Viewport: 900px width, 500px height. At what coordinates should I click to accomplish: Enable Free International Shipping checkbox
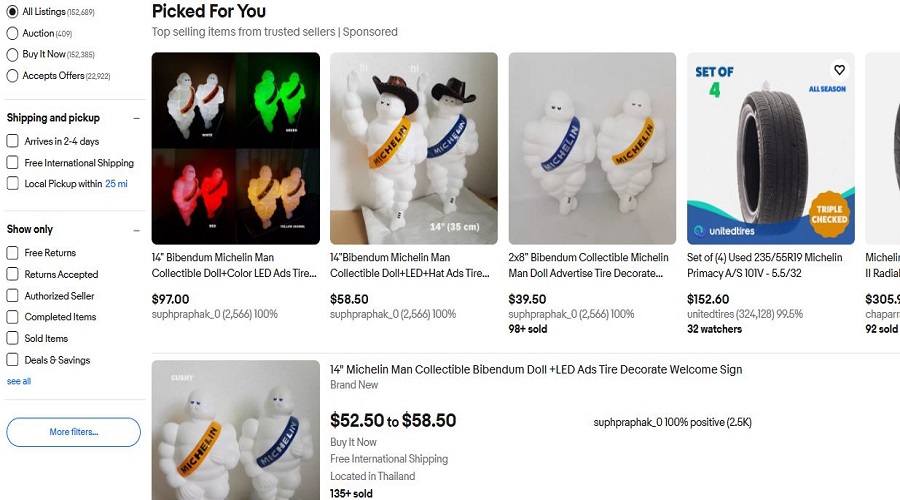[13, 163]
